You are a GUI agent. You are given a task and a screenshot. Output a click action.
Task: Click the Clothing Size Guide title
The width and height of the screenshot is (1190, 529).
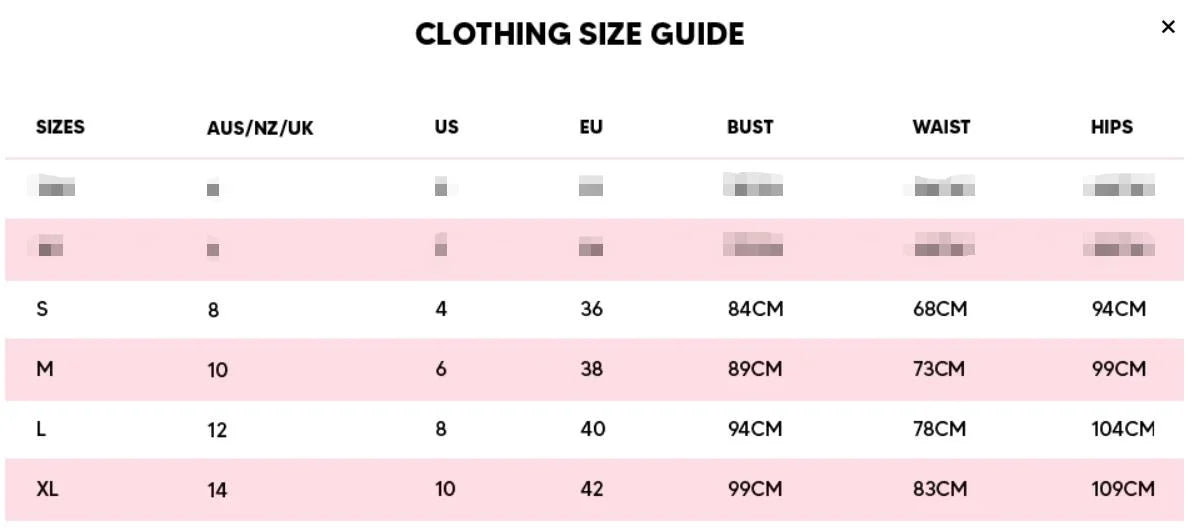tap(580, 35)
